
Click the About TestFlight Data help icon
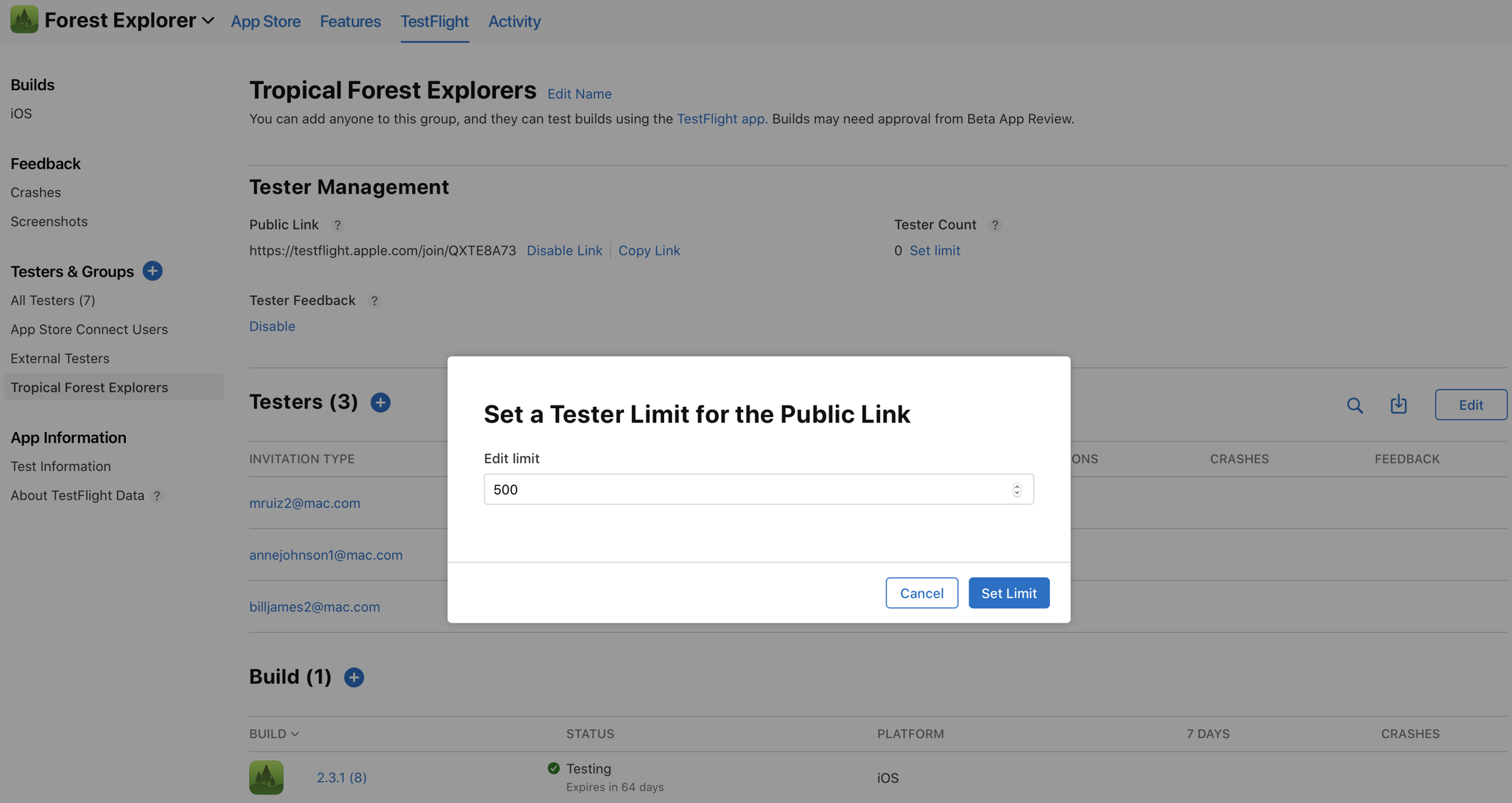(x=157, y=496)
